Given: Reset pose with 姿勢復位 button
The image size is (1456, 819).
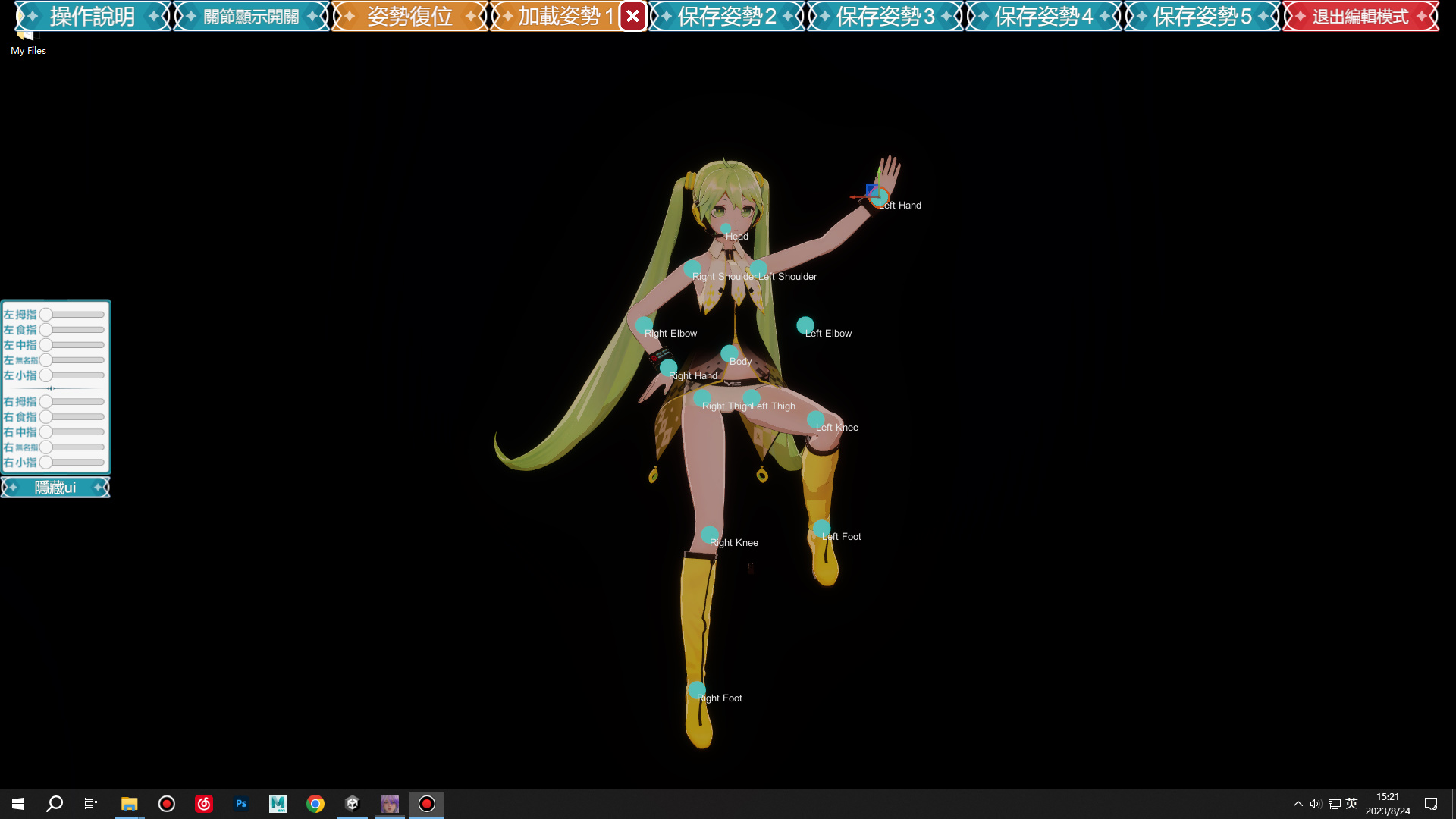Looking at the screenshot, I should point(409,16).
